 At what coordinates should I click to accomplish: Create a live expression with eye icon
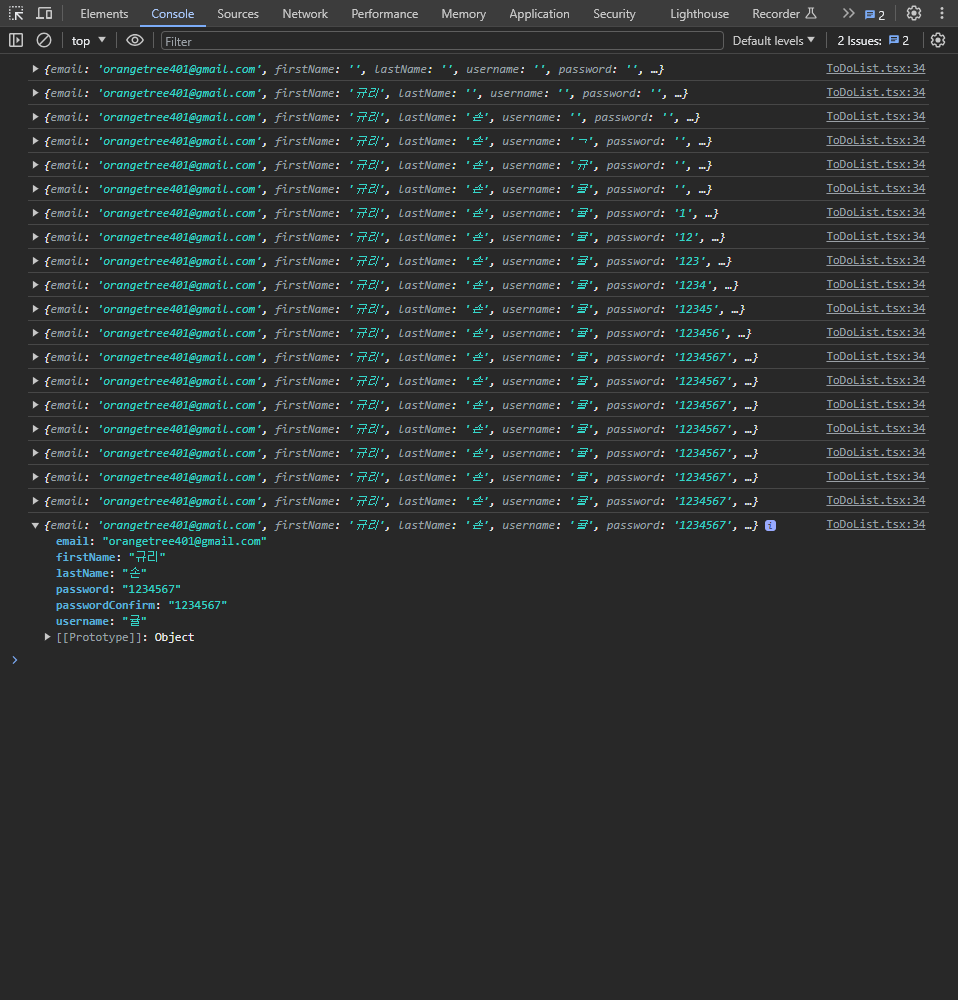135,41
